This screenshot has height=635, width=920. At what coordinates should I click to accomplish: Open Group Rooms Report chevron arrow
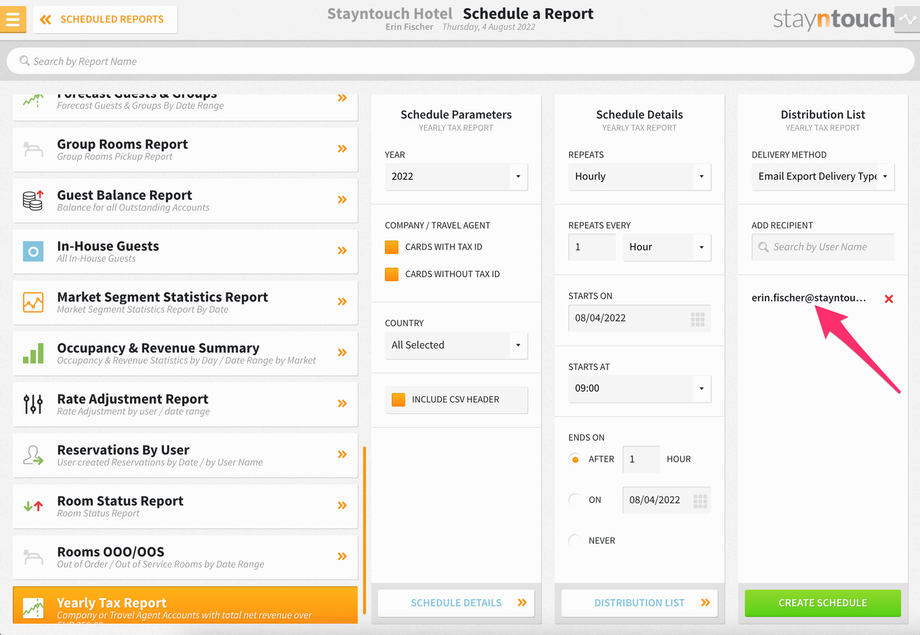pos(342,148)
